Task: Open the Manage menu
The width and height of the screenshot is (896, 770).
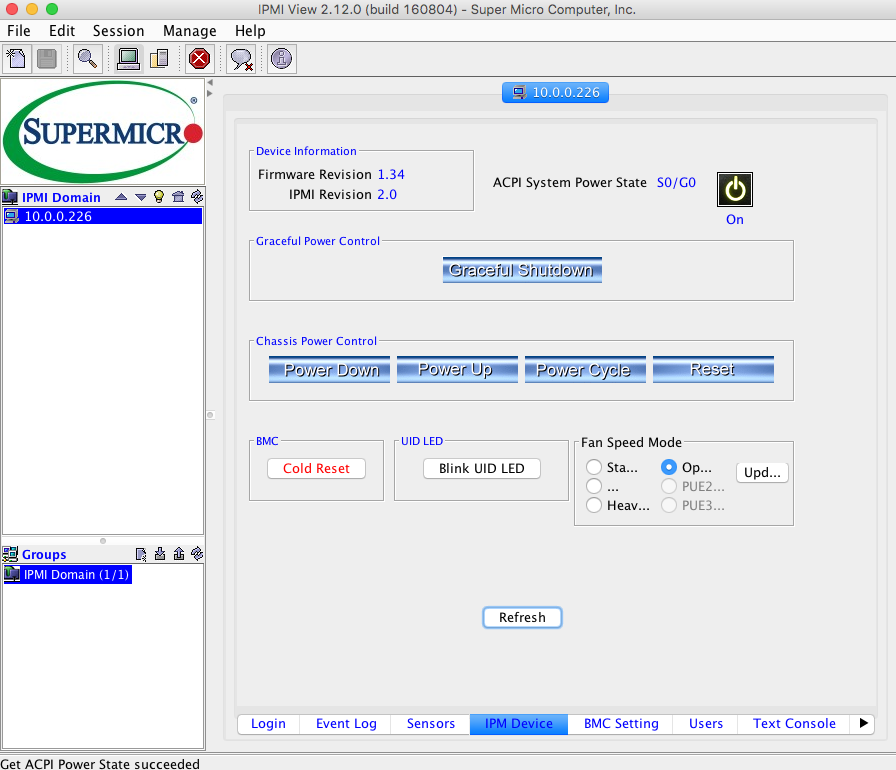Action: point(190,31)
